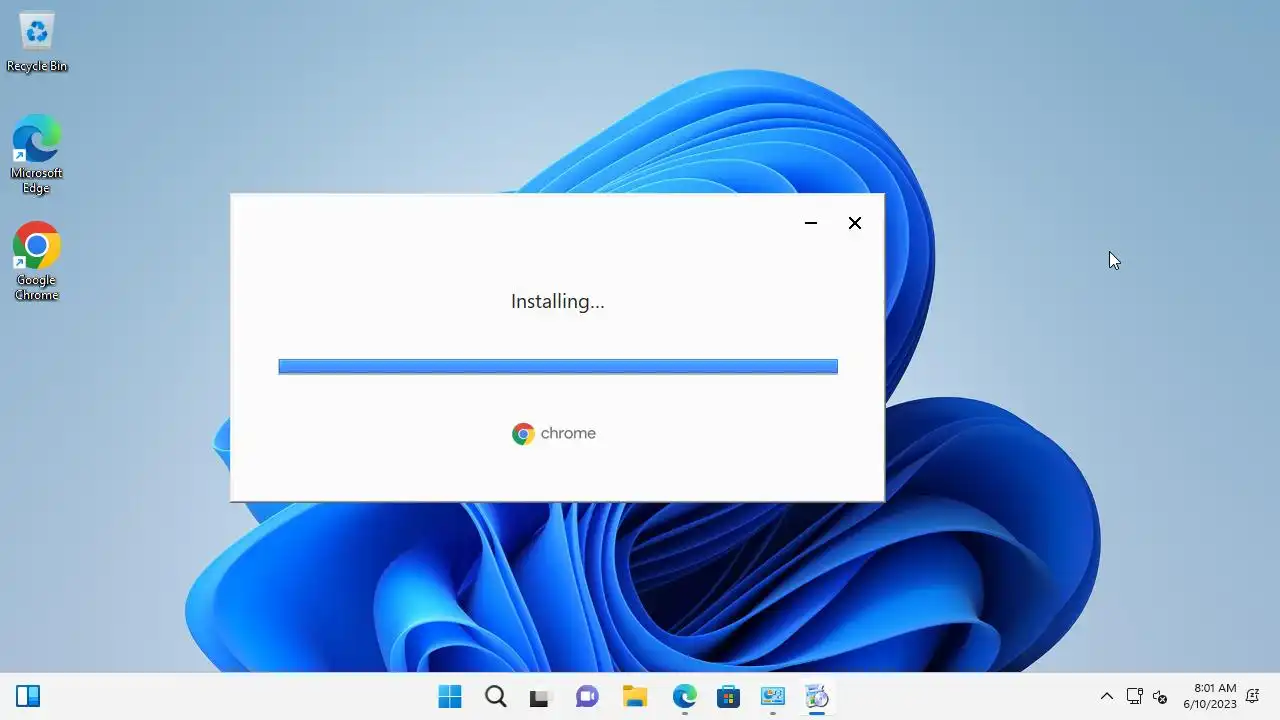Open network status tray icon

point(1134,696)
